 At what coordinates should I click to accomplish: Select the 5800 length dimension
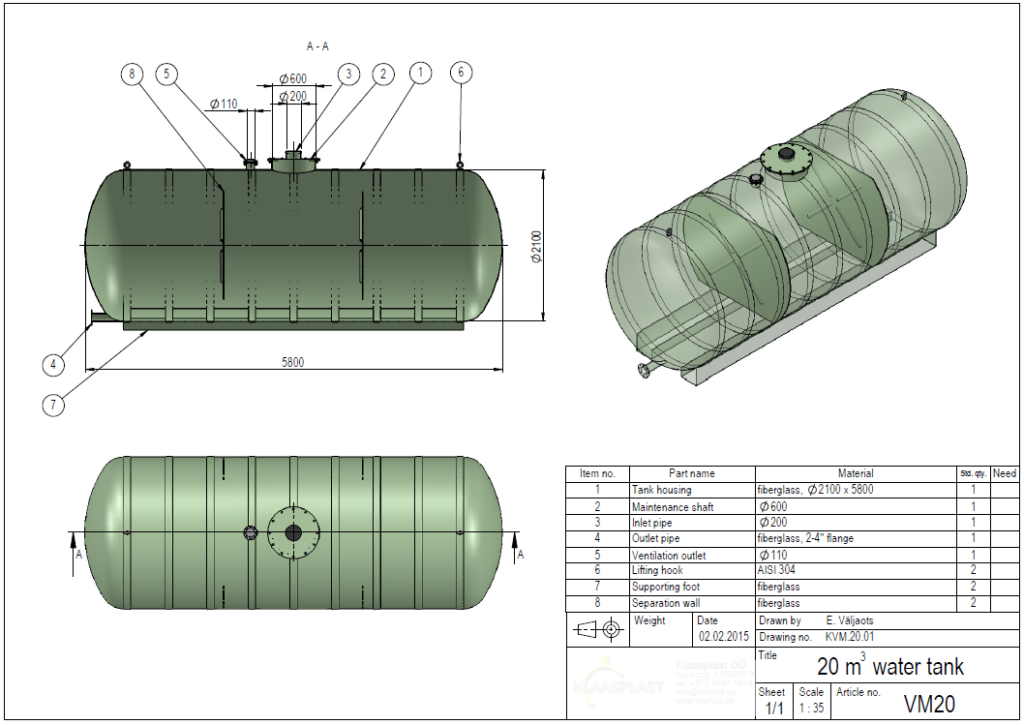pos(292,361)
